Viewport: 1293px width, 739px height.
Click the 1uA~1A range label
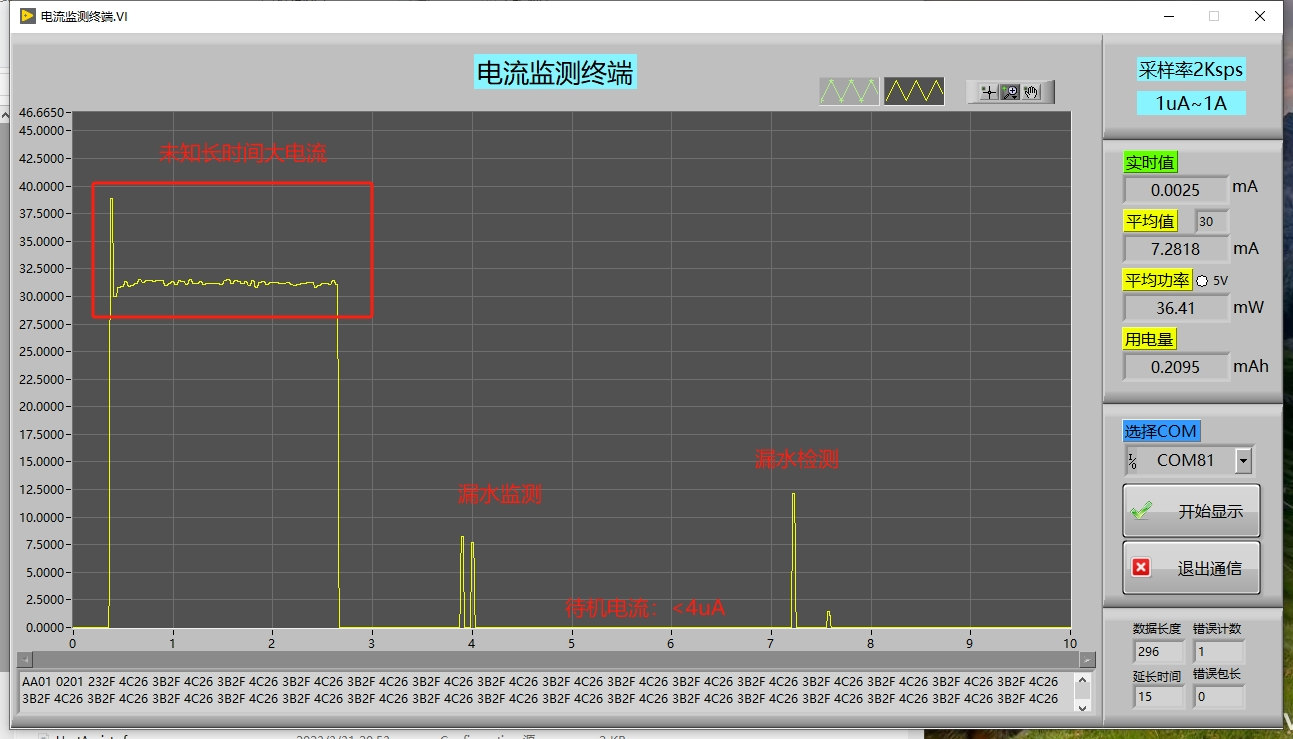[x=1191, y=103]
